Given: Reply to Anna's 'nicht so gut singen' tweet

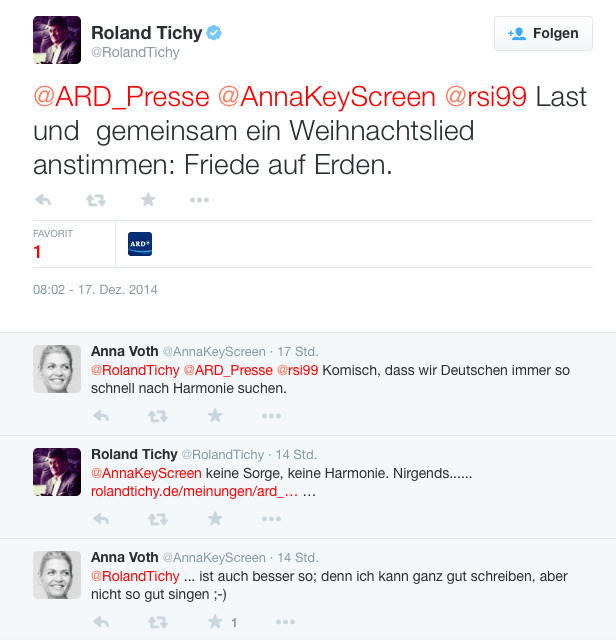Looking at the screenshot, I should pyautogui.click(x=101, y=622).
